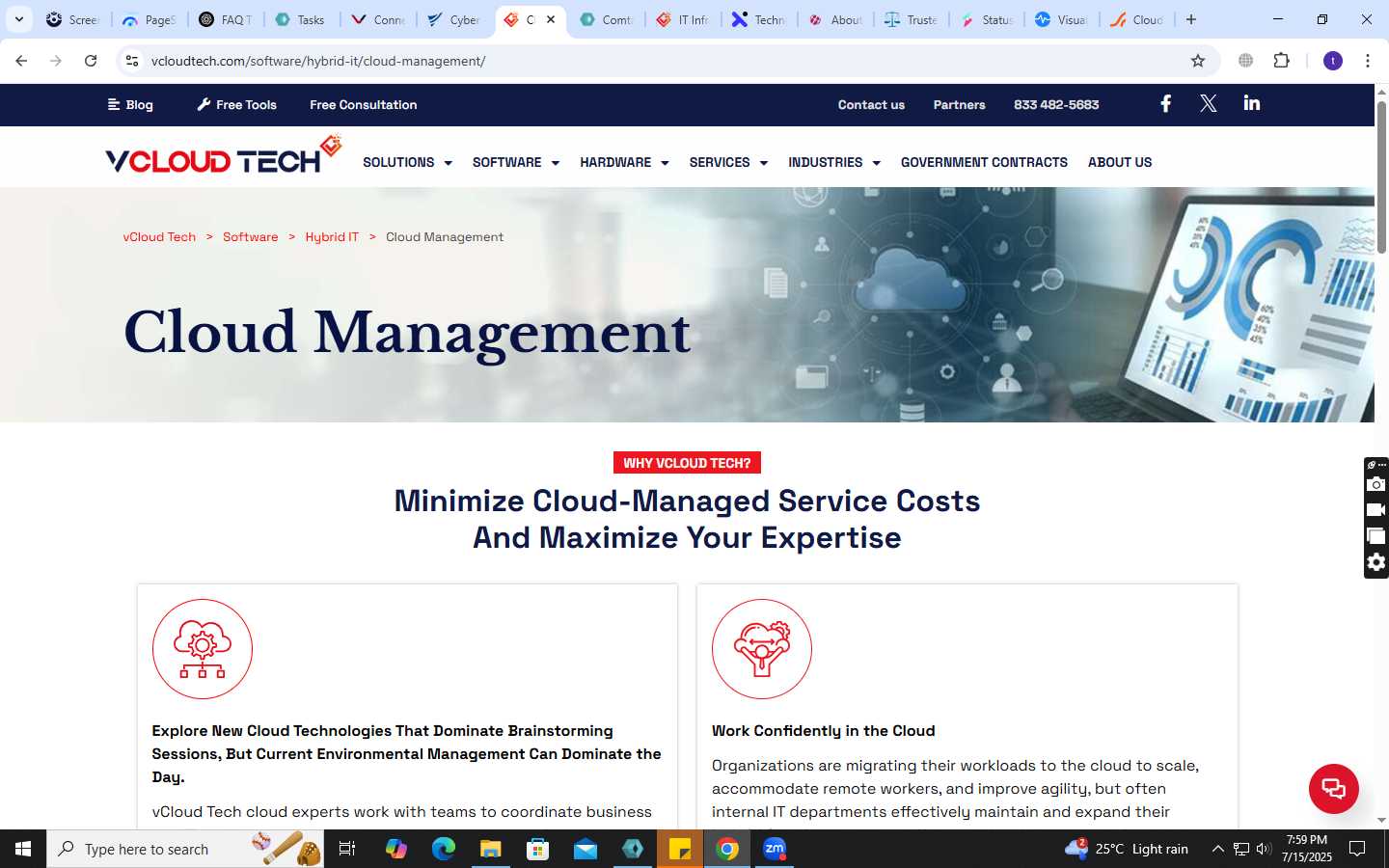Click the page vertical scrollbar thumb

pyautogui.click(x=1381, y=176)
